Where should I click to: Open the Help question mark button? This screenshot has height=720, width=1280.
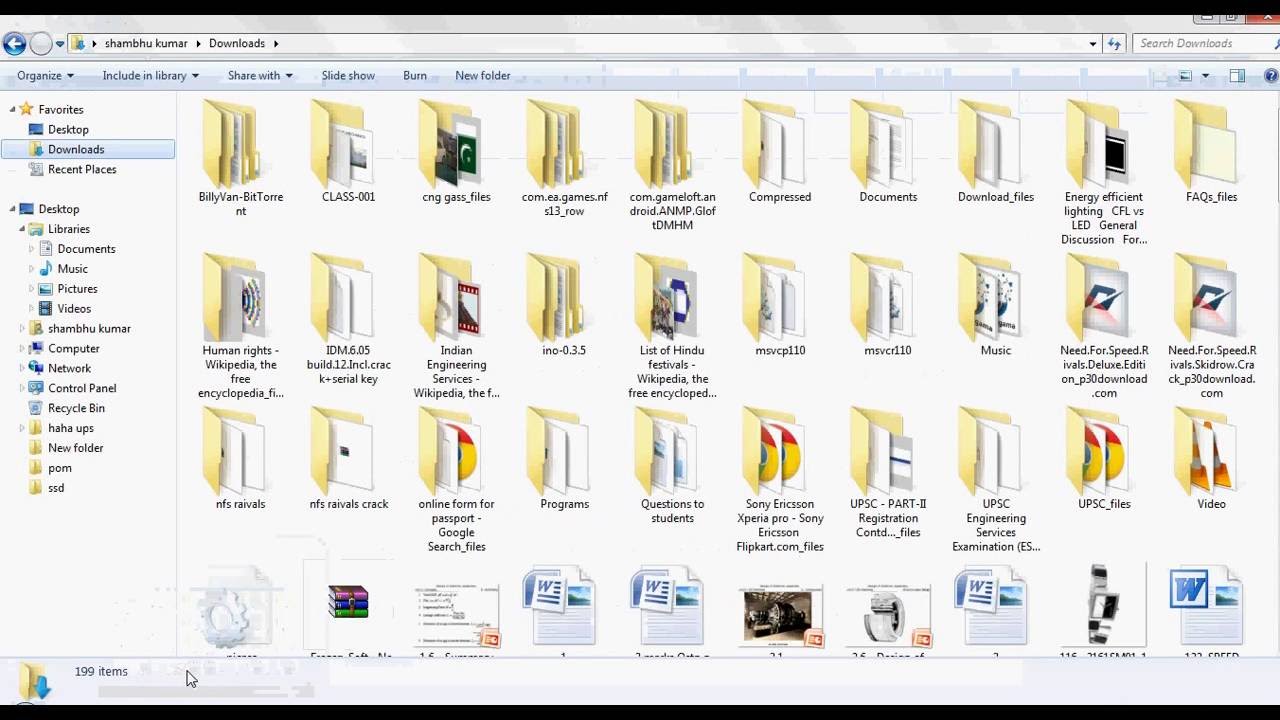click(x=1271, y=75)
